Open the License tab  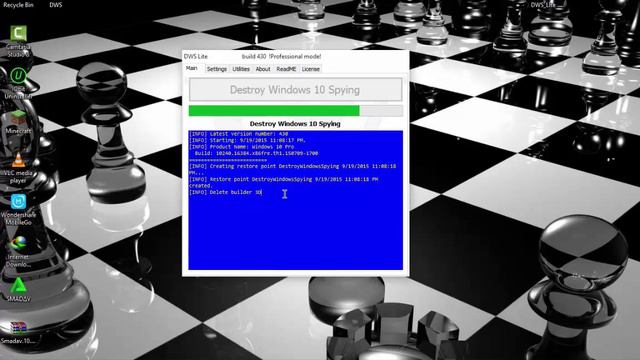coord(311,69)
